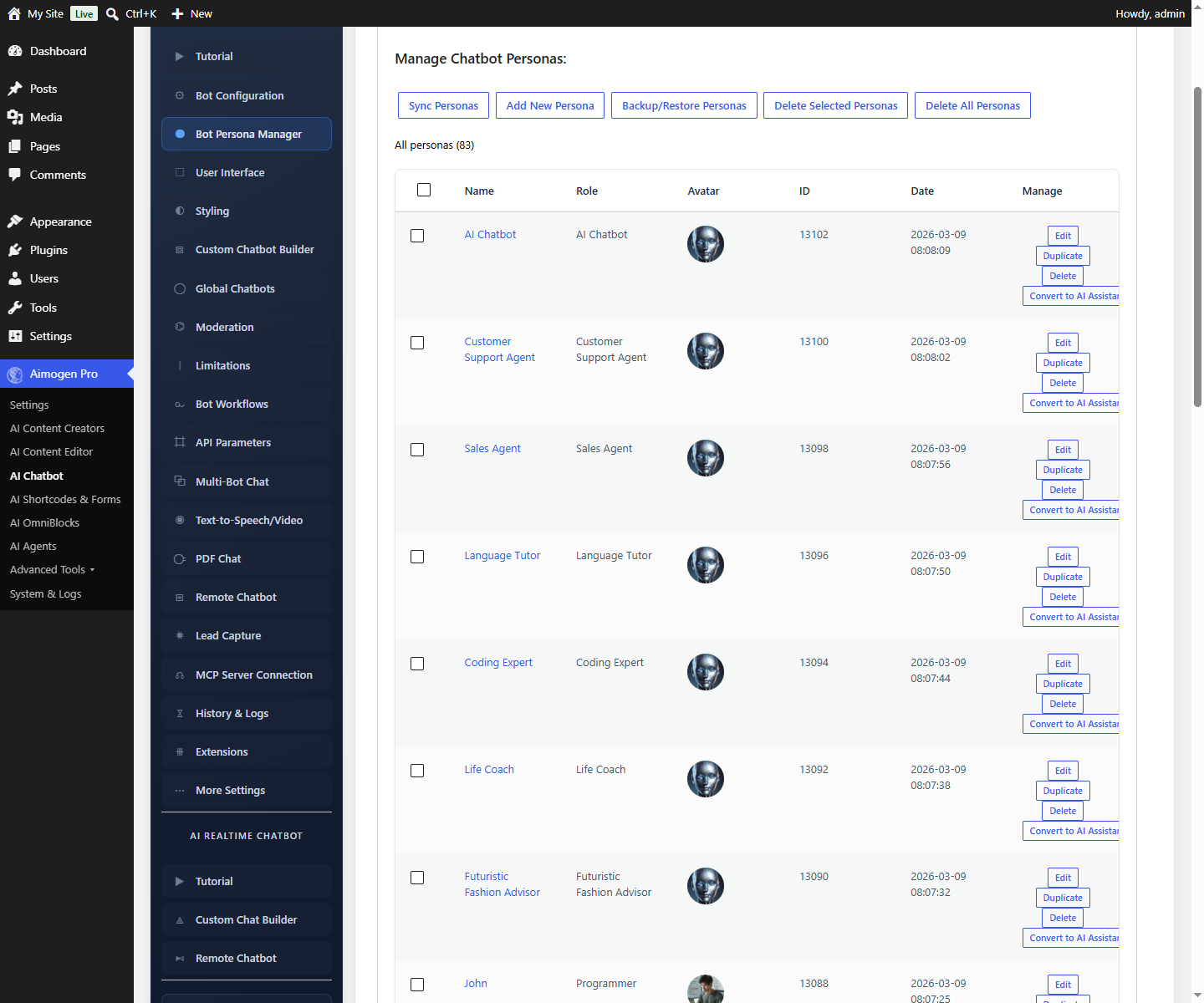Click the Pages icon in sidebar
1204x1003 pixels.
tap(15, 146)
